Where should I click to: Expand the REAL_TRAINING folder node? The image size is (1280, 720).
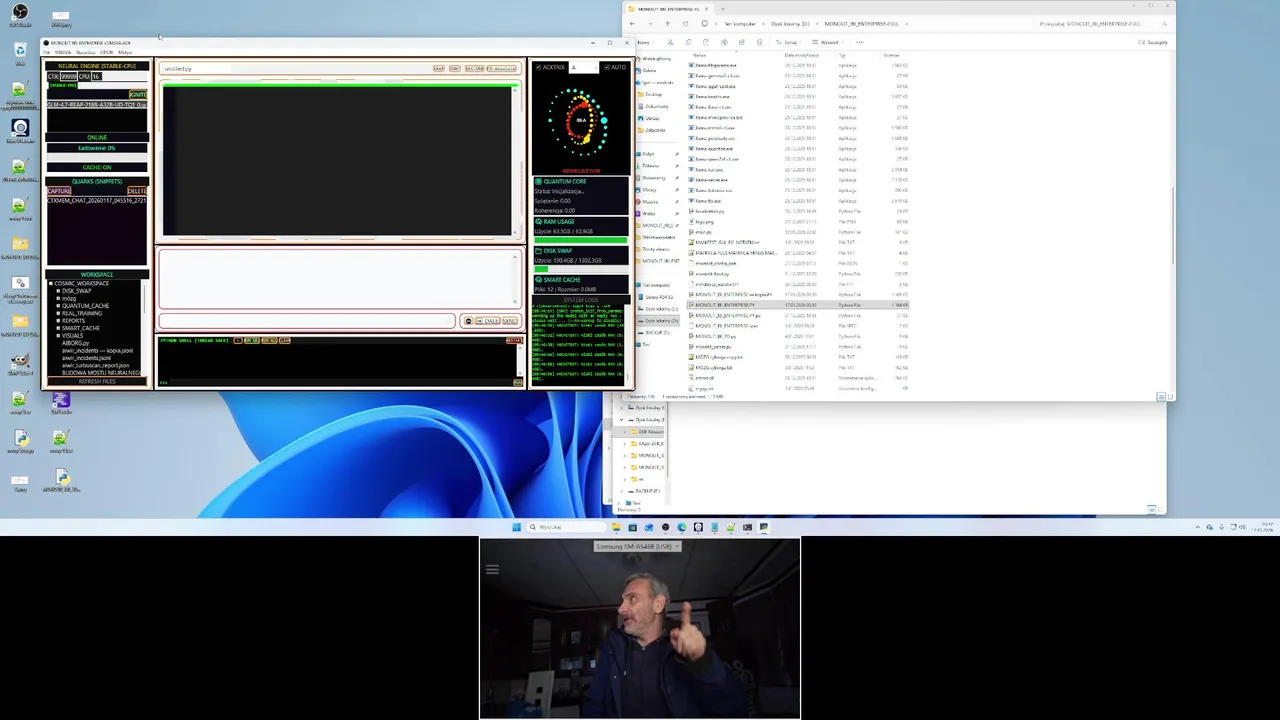click(x=58, y=313)
